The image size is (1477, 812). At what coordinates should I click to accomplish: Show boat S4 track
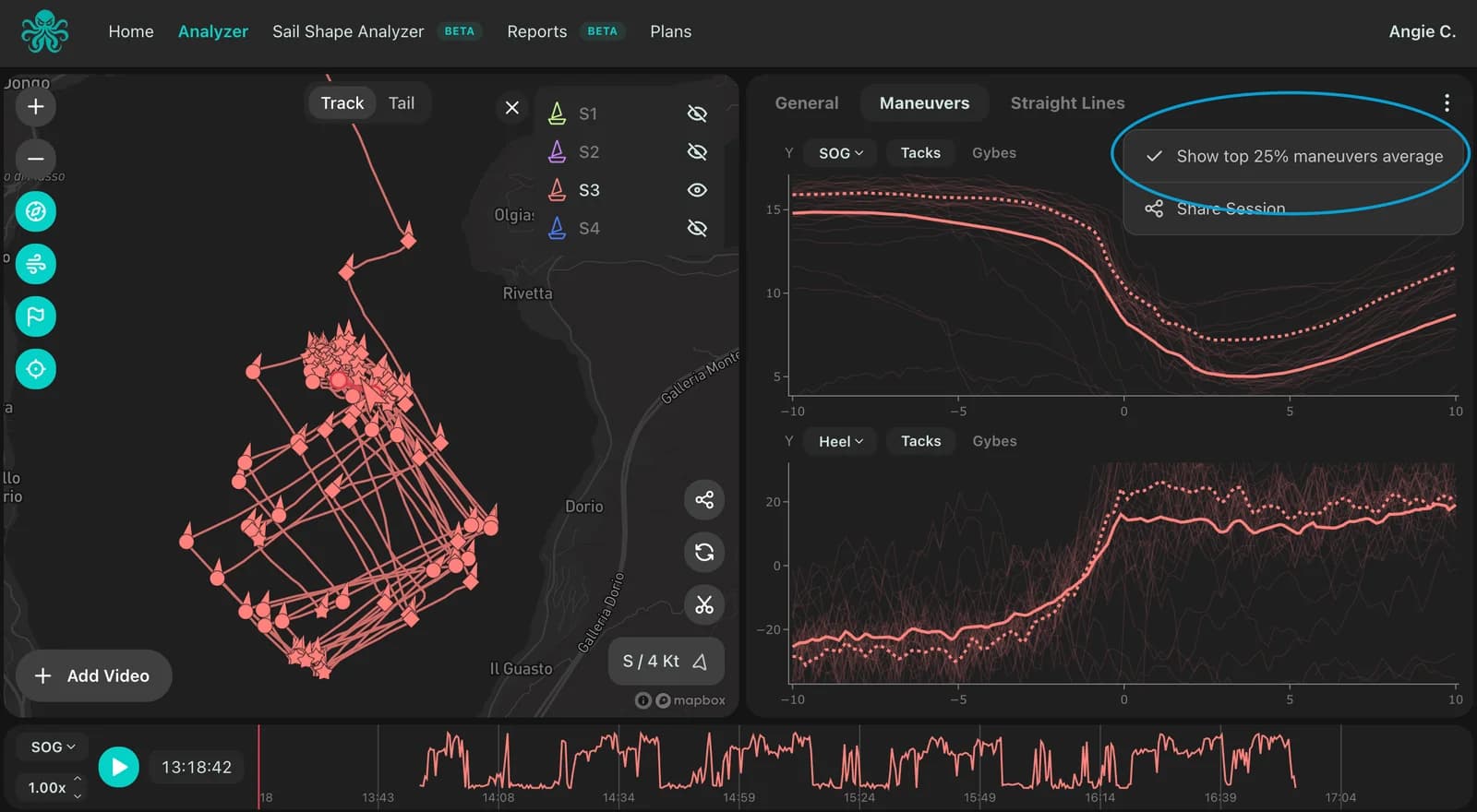(x=698, y=228)
